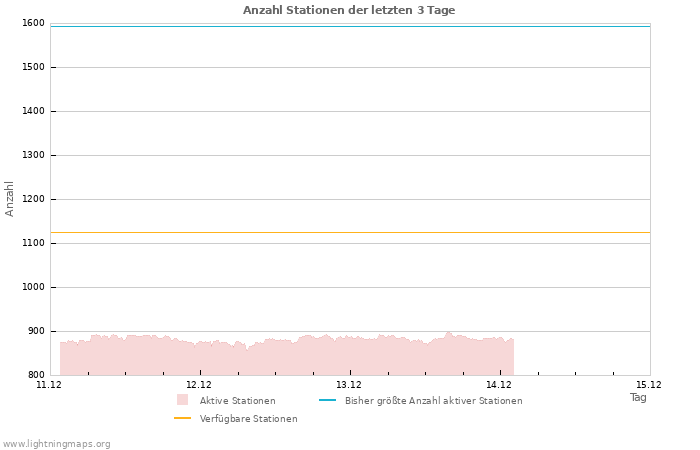Click the 1600 y-axis tick label

(x=33, y=23)
